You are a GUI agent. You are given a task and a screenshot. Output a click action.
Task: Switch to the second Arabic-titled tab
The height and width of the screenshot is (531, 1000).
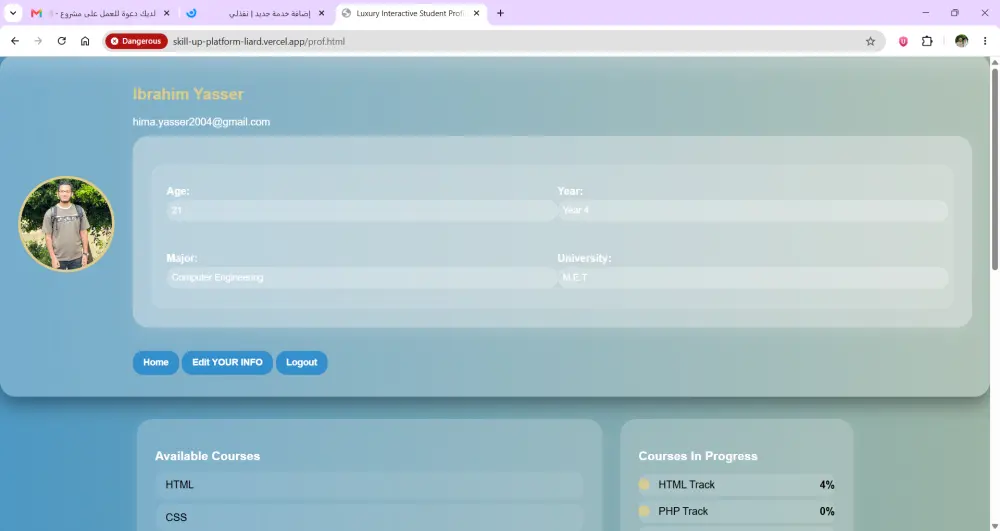pyautogui.click(x=255, y=13)
